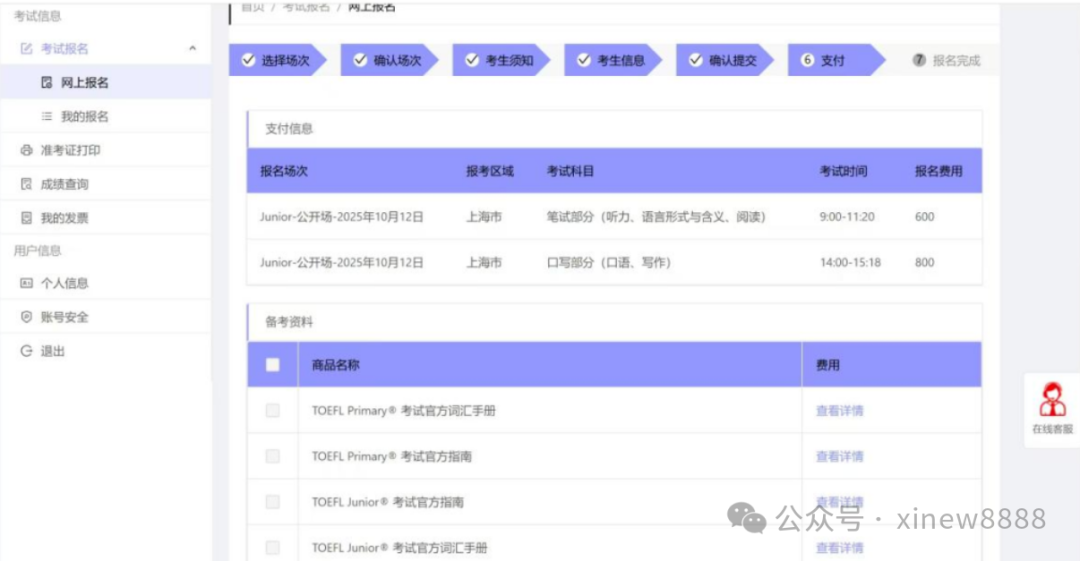Click the 成绩查询 icon in sidebar

pos(27,185)
